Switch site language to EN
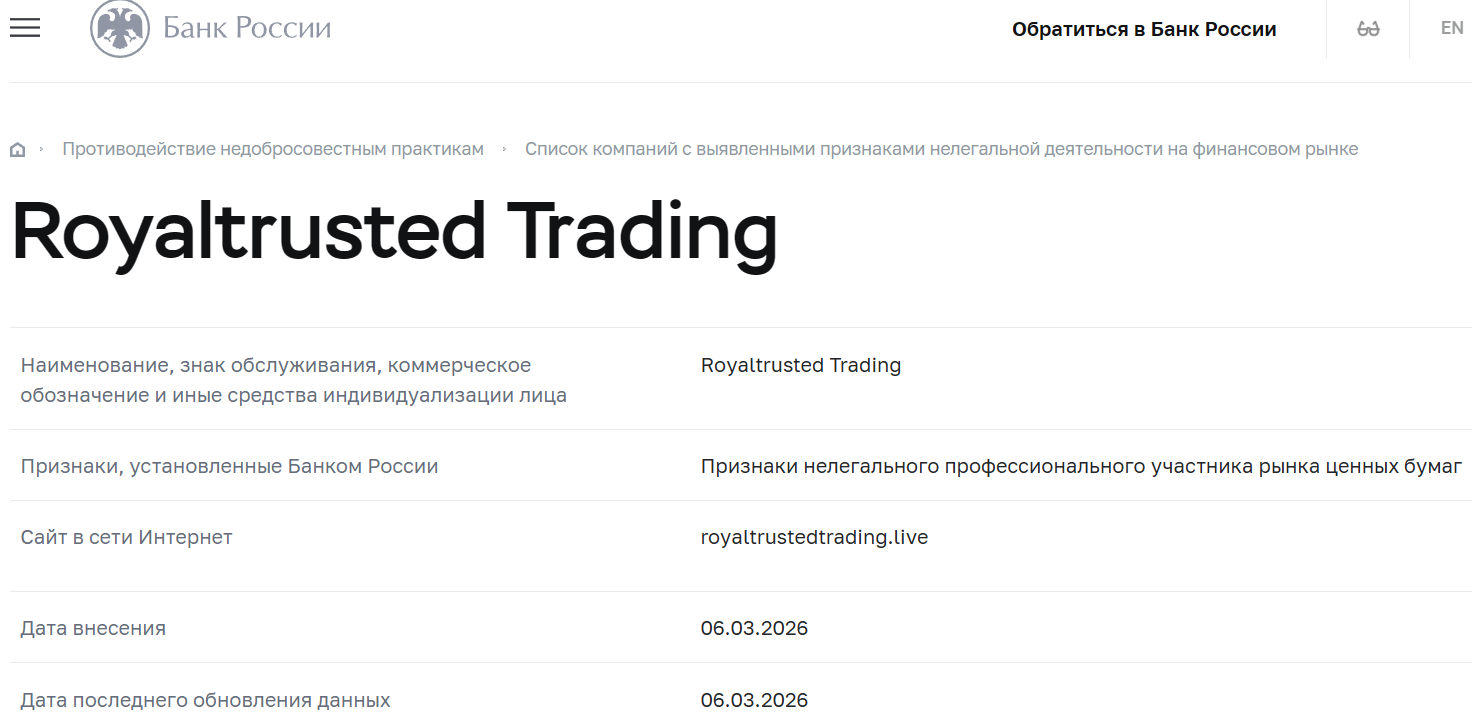The width and height of the screenshot is (1472, 725). pyautogui.click(x=1451, y=27)
